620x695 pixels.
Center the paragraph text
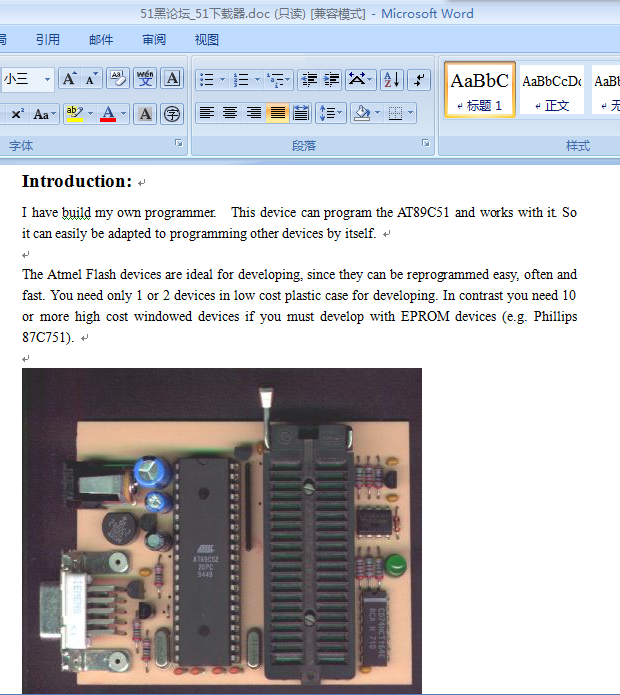(230, 113)
